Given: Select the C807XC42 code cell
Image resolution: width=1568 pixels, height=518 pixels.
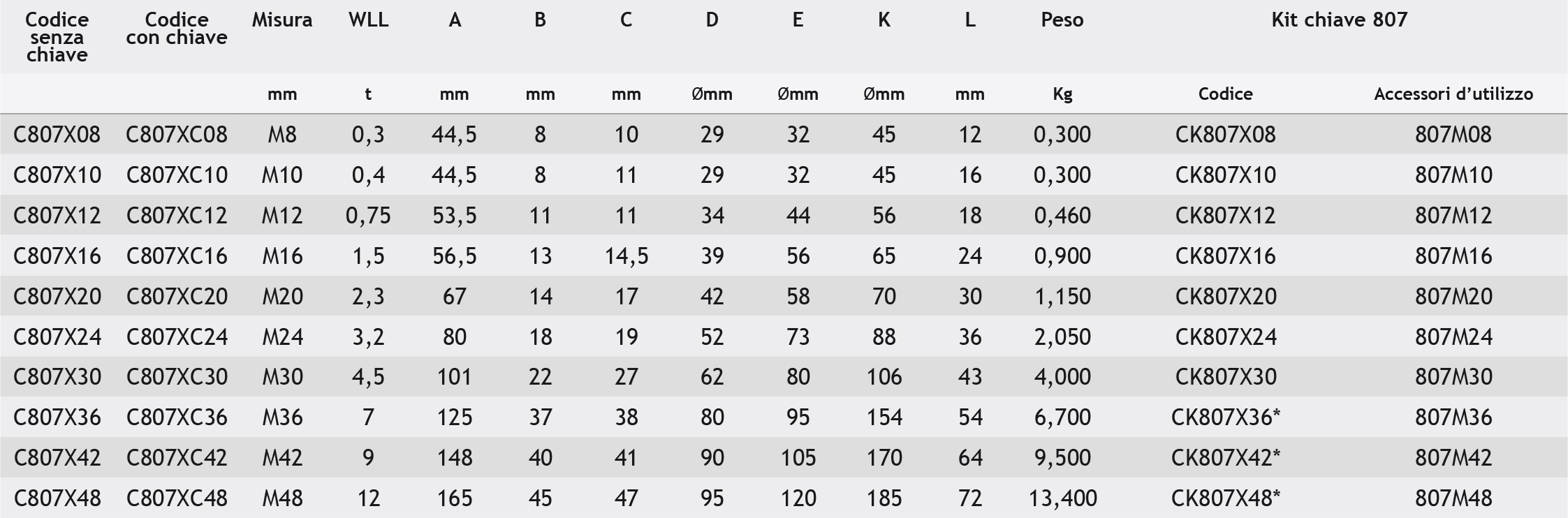Looking at the screenshot, I should [x=177, y=457].
